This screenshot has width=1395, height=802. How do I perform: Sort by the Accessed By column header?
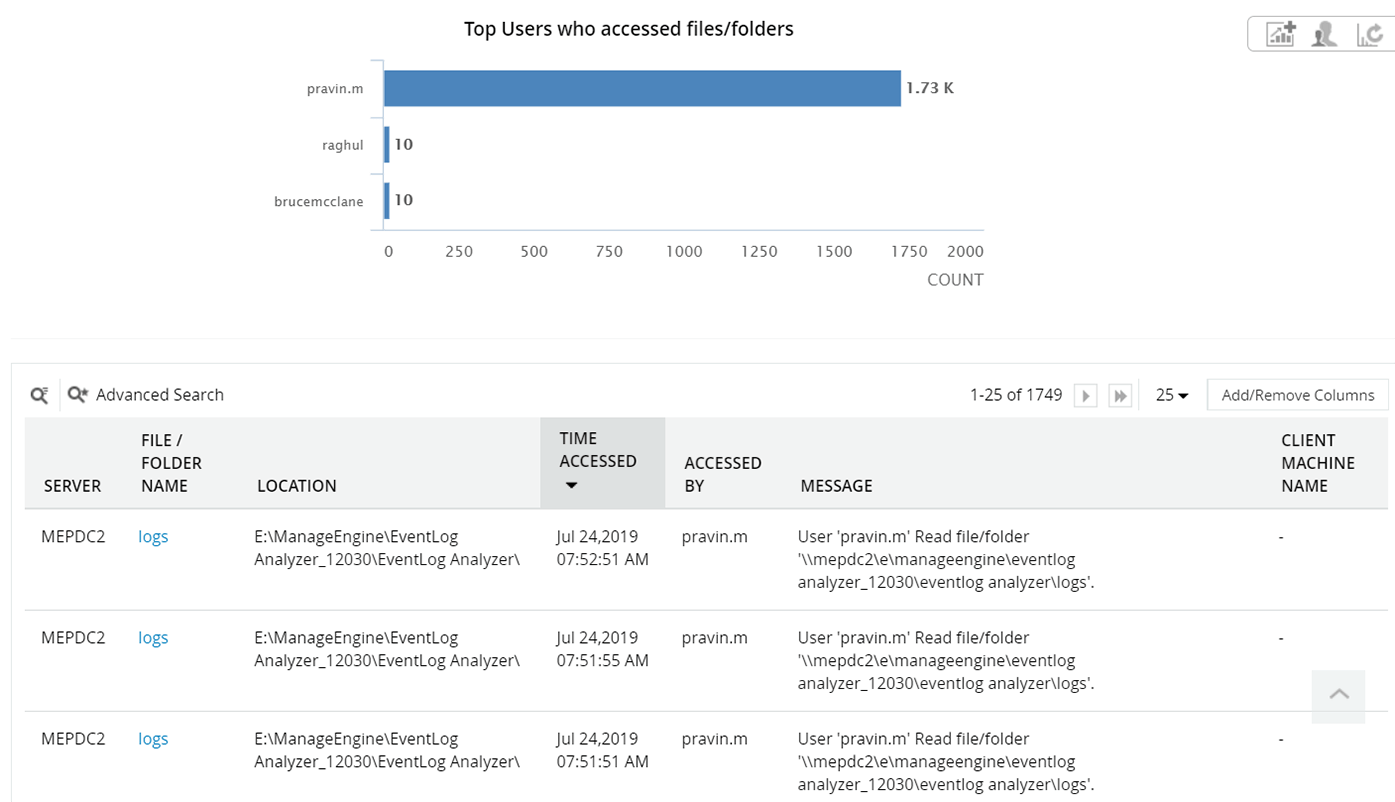point(722,474)
